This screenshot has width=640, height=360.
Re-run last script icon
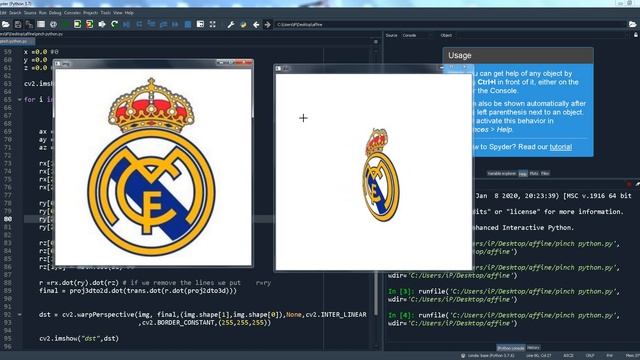pos(114,24)
